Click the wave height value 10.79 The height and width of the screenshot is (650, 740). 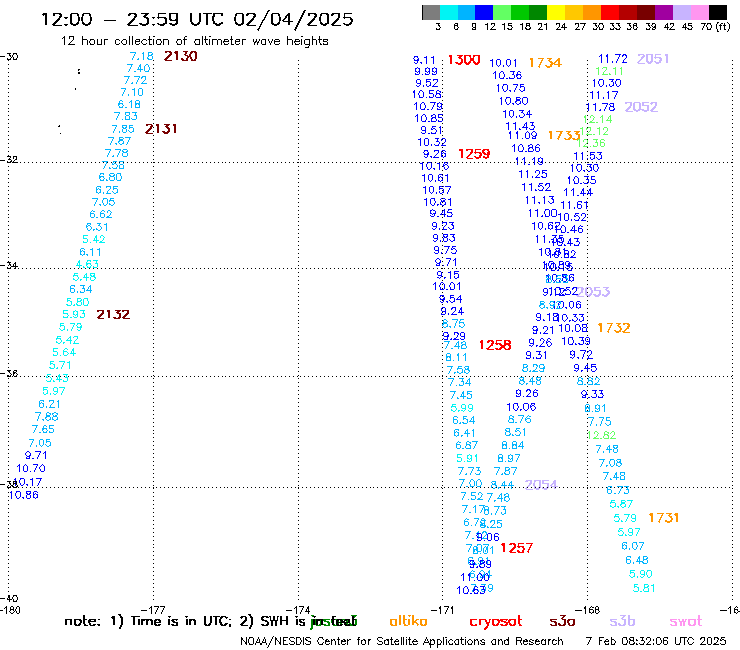tap(428, 106)
